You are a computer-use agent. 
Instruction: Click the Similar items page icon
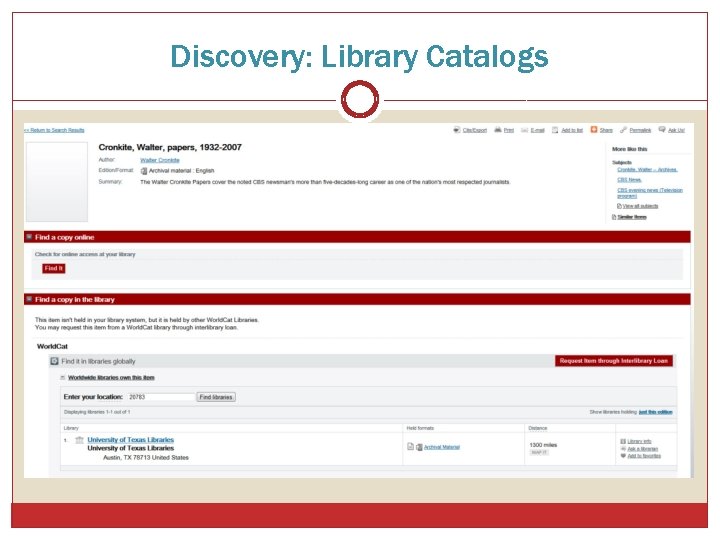tap(614, 217)
